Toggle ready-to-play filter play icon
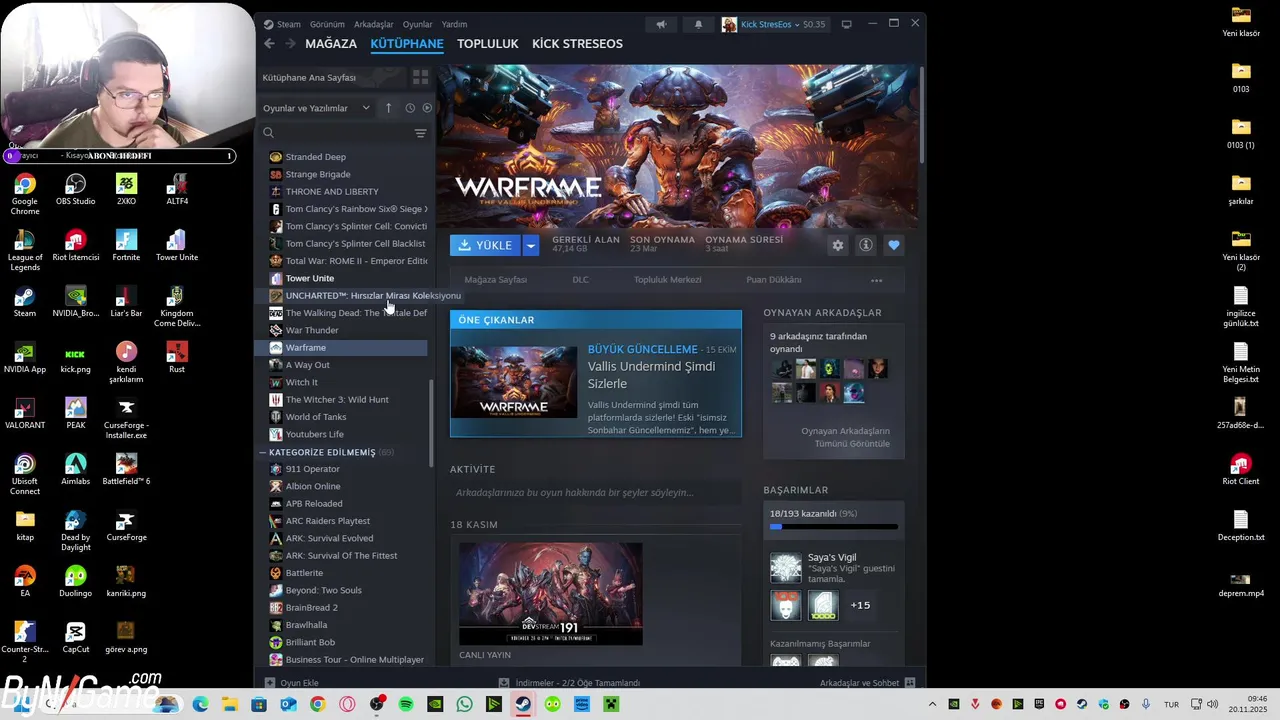The image size is (1280, 720). coord(427,108)
